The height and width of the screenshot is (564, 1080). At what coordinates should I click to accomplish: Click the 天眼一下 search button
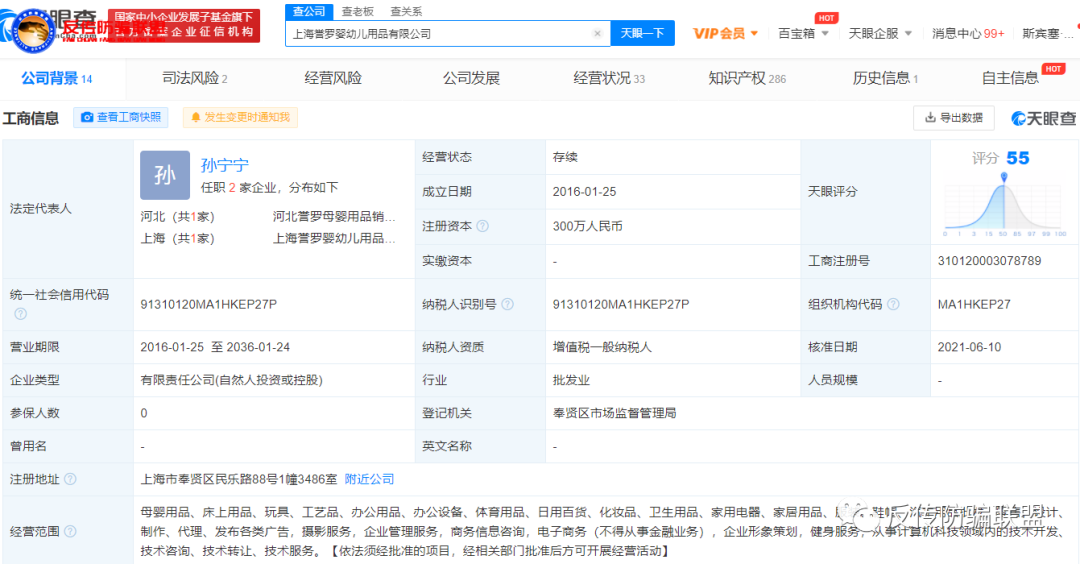tap(642, 33)
